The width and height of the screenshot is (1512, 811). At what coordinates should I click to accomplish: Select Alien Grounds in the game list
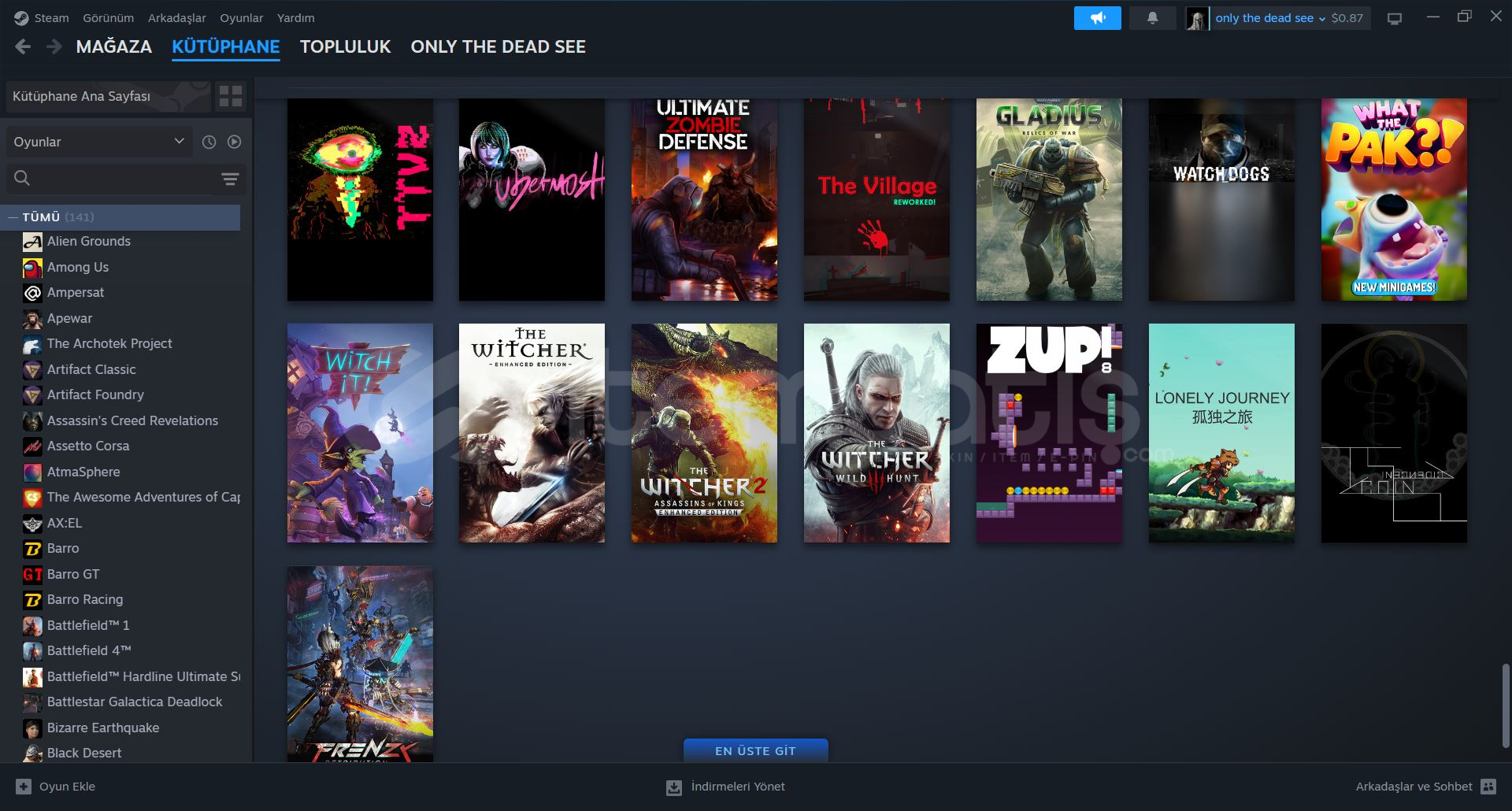(89, 242)
